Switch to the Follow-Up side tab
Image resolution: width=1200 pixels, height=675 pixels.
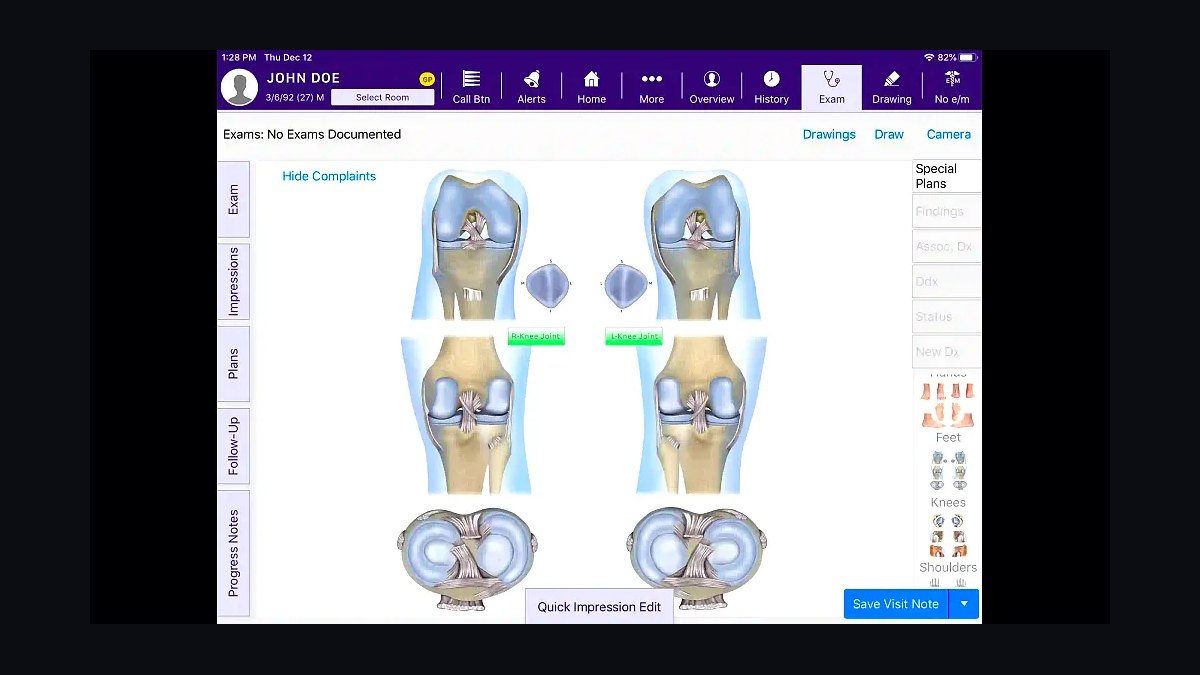pyautogui.click(x=233, y=446)
